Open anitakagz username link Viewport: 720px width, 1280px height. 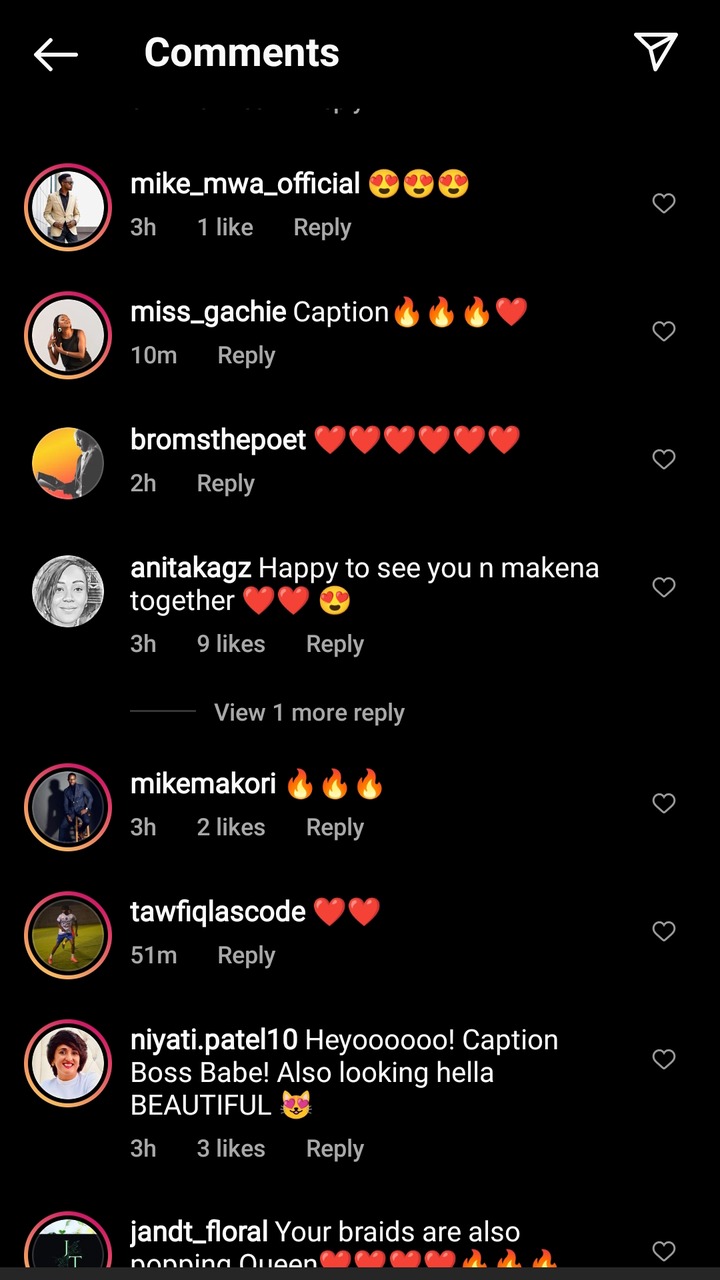[x=191, y=568]
